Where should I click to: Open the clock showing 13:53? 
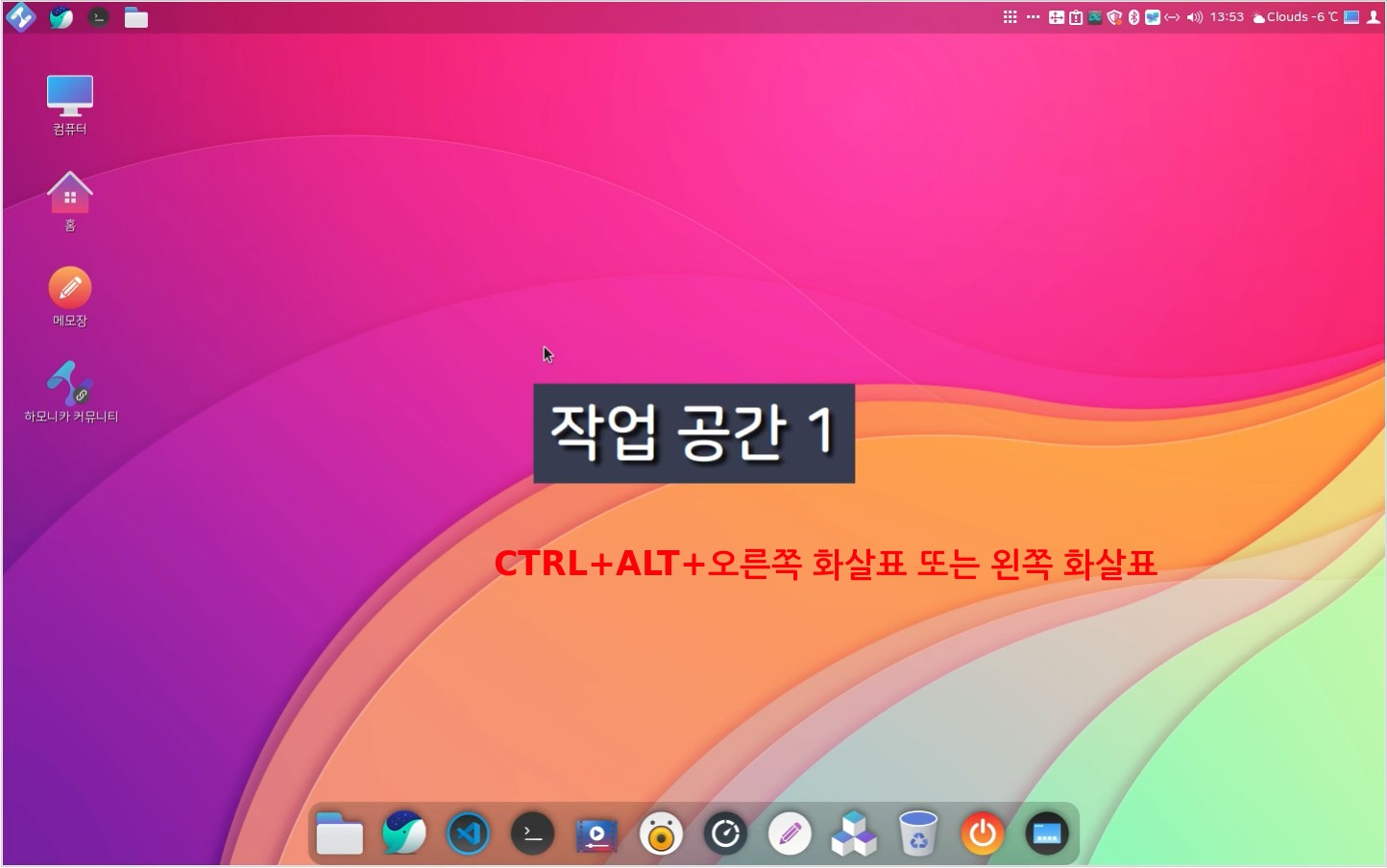coord(1227,17)
